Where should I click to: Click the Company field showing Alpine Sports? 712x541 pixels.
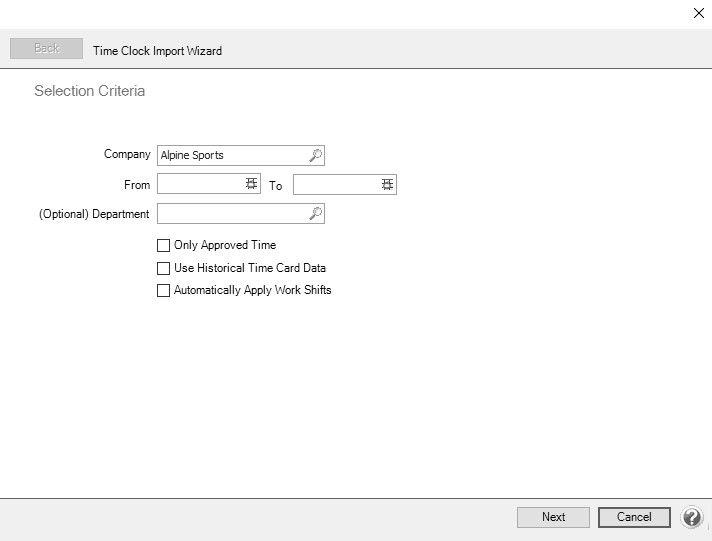point(232,156)
